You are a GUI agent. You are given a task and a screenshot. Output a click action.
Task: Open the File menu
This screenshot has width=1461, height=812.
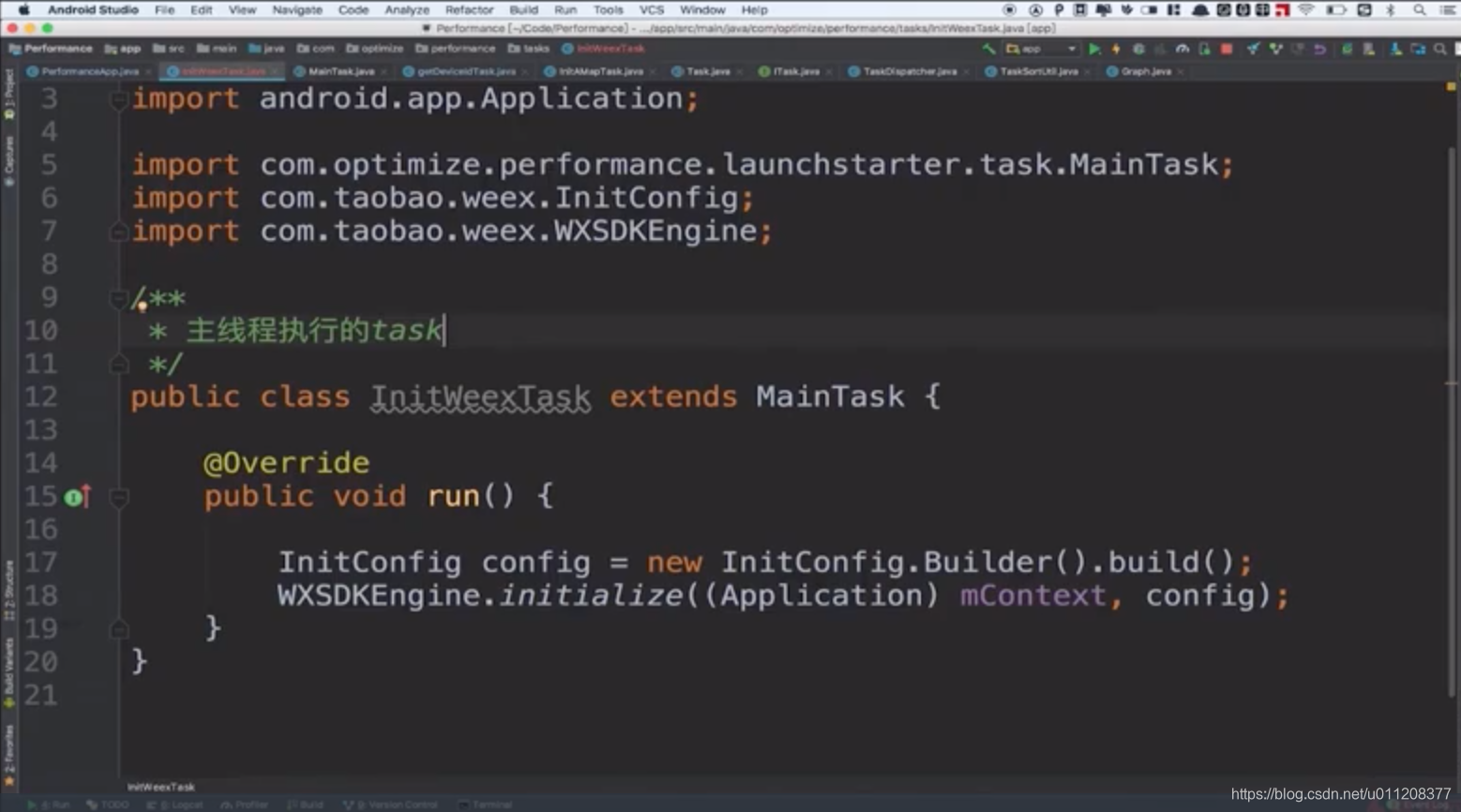[164, 9]
